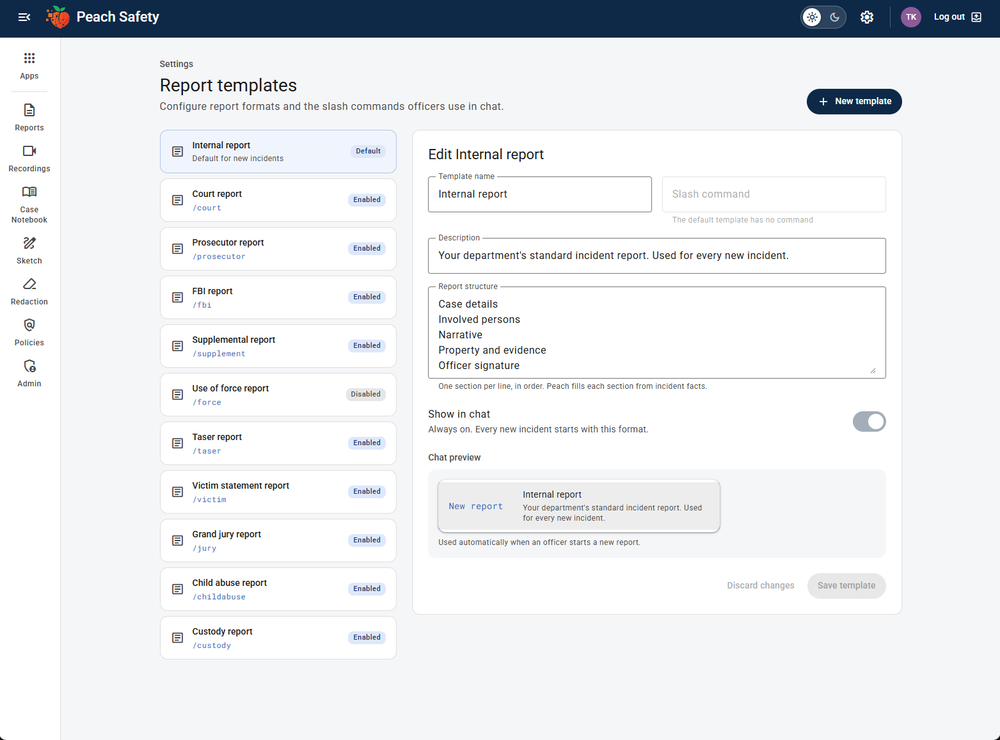Viewport: 1000px width, 740px height.
Task: Open Case Notebook in the sidebar
Action: click(x=29, y=204)
